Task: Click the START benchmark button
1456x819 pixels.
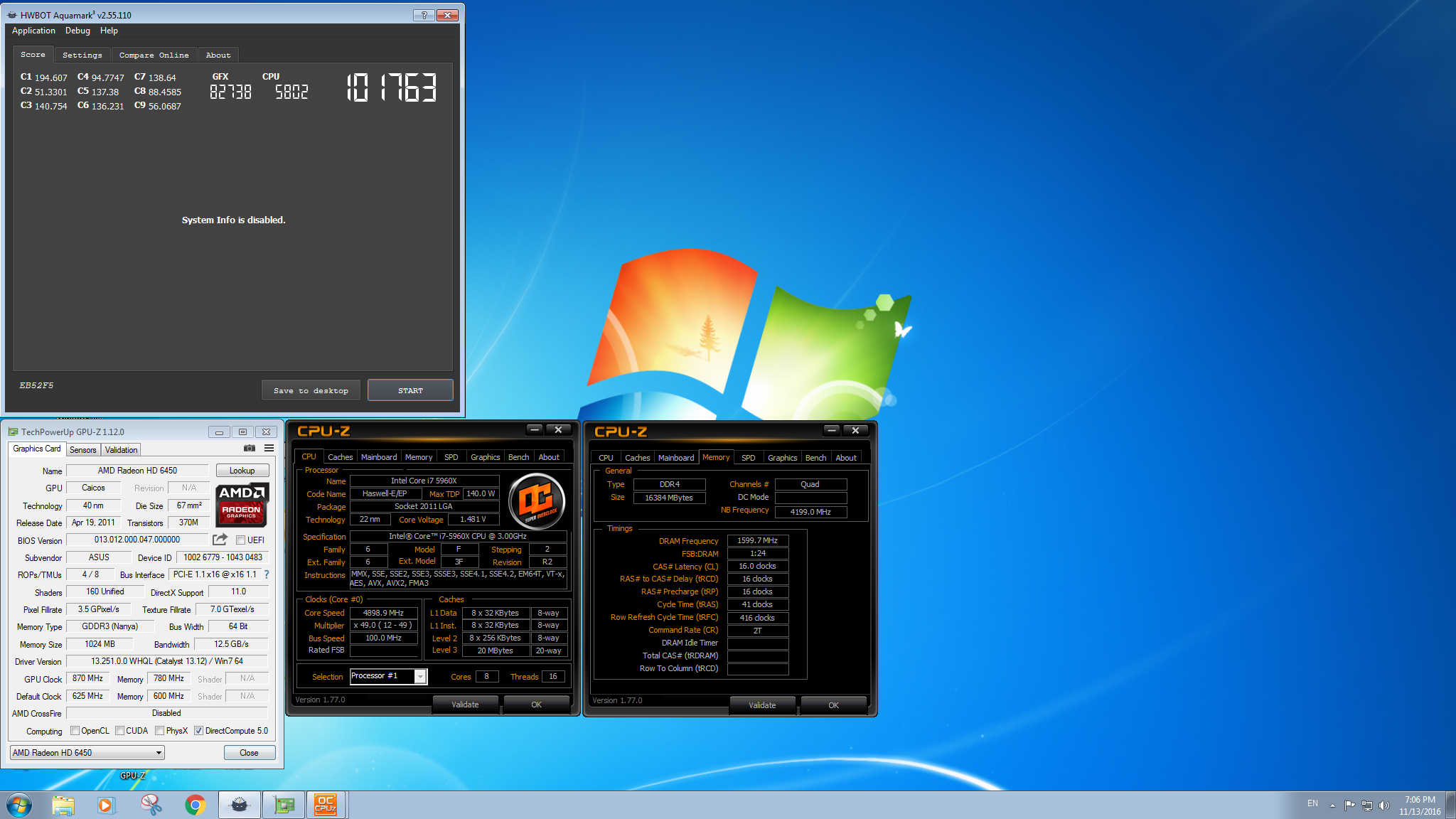Action: (410, 390)
